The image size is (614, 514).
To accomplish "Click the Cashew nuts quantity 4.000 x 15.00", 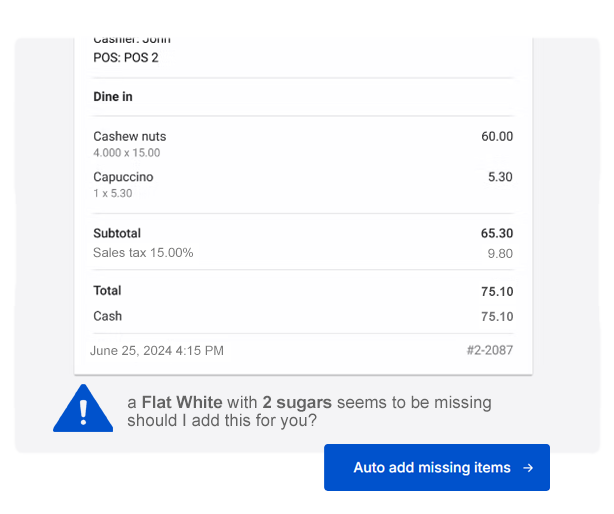I will [x=127, y=153].
